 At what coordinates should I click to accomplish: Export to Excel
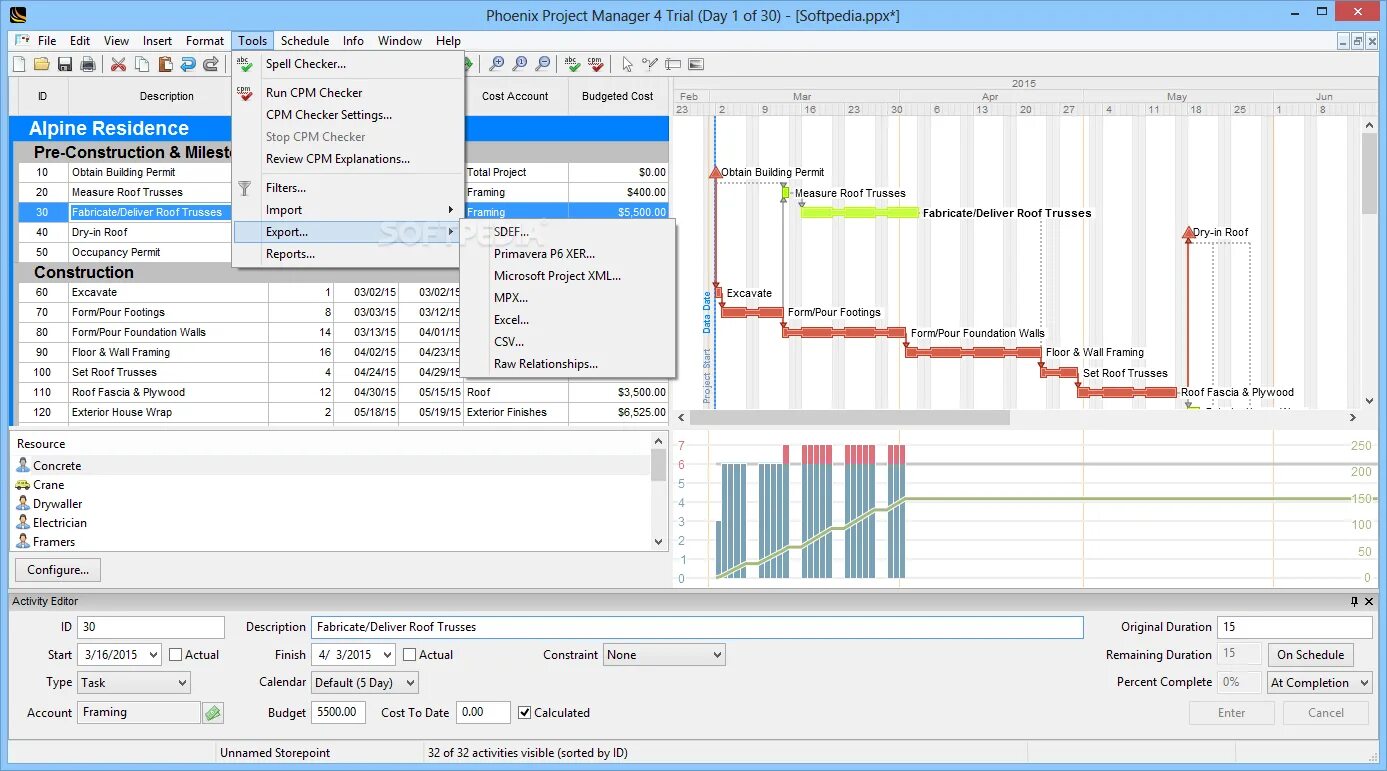point(568,320)
